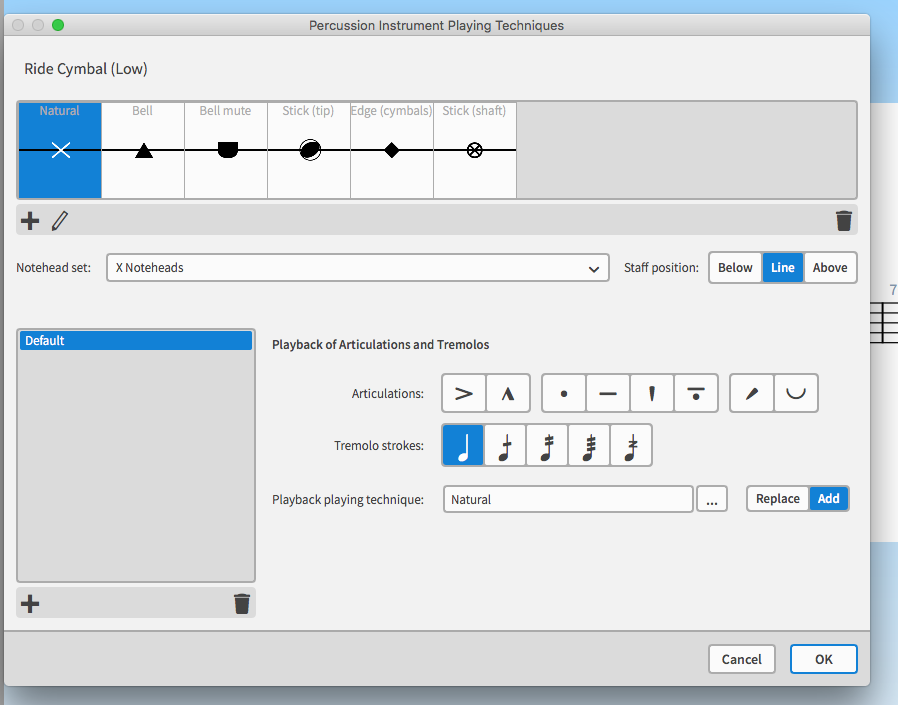This screenshot has width=898, height=705.
Task: Add a new playing technique with plus icon
Action: click(x=29, y=221)
